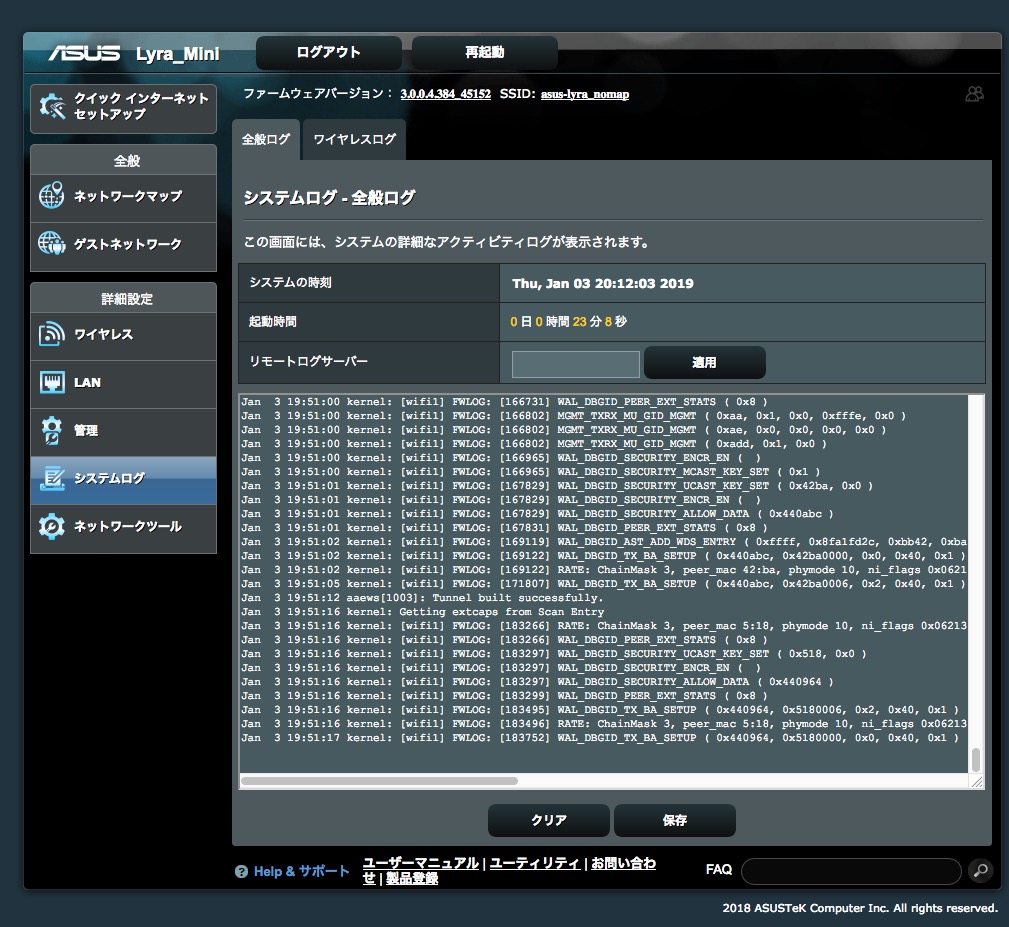Click the 保存 button to save log
Viewport: 1009px width, 927px height.
pyautogui.click(x=675, y=820)
